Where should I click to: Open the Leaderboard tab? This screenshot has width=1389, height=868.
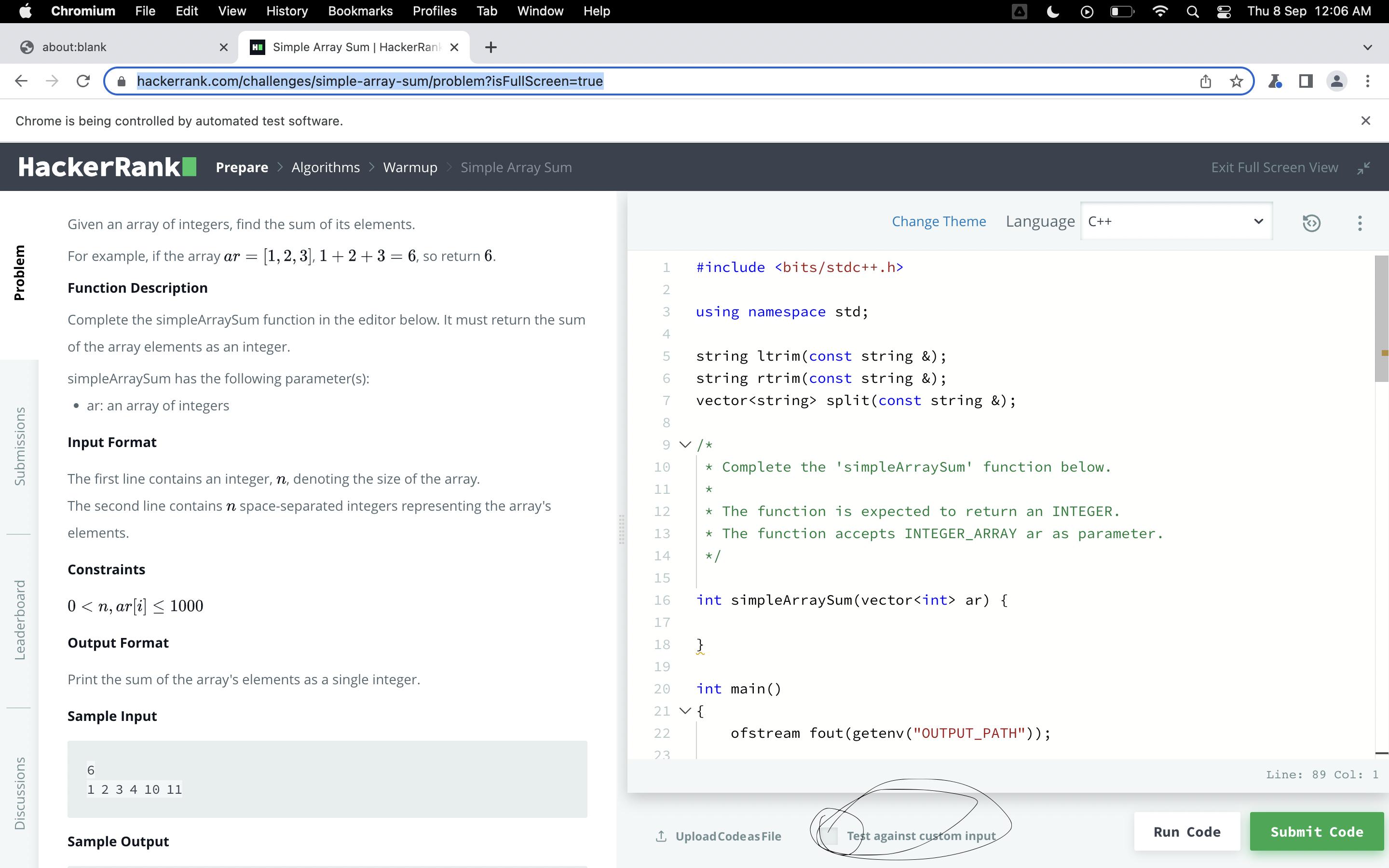click(x=19, y=620)
